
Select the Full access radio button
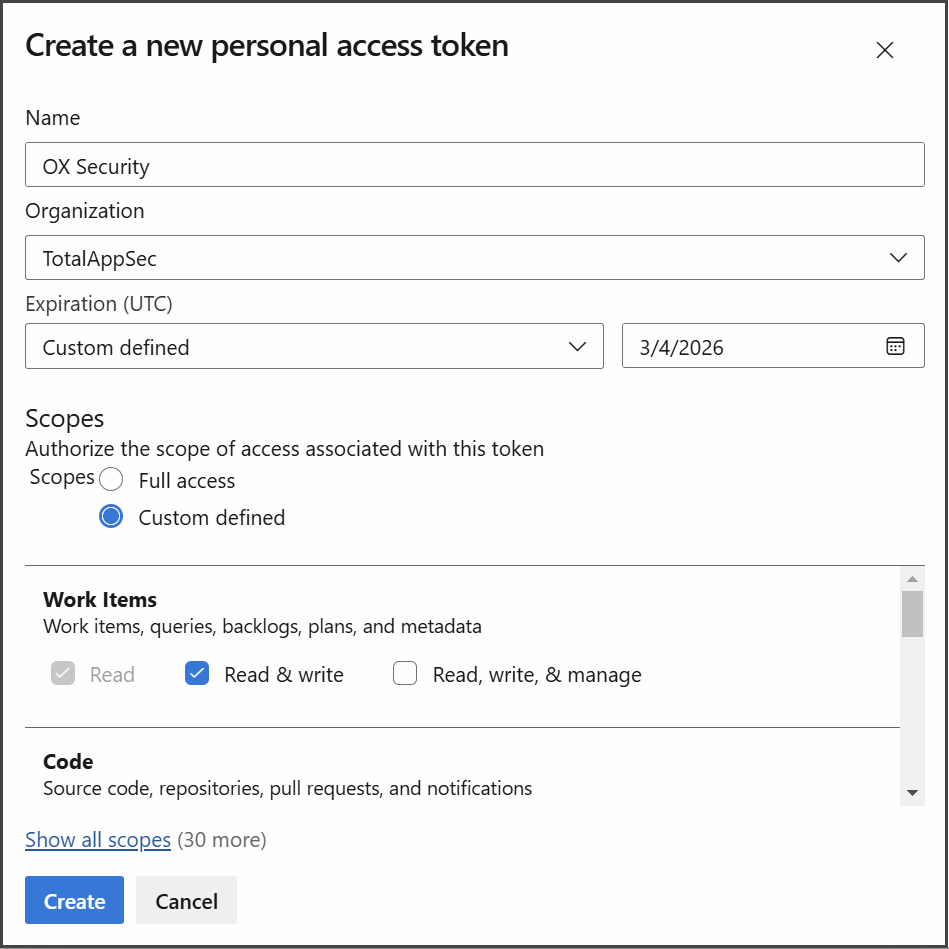111,480
